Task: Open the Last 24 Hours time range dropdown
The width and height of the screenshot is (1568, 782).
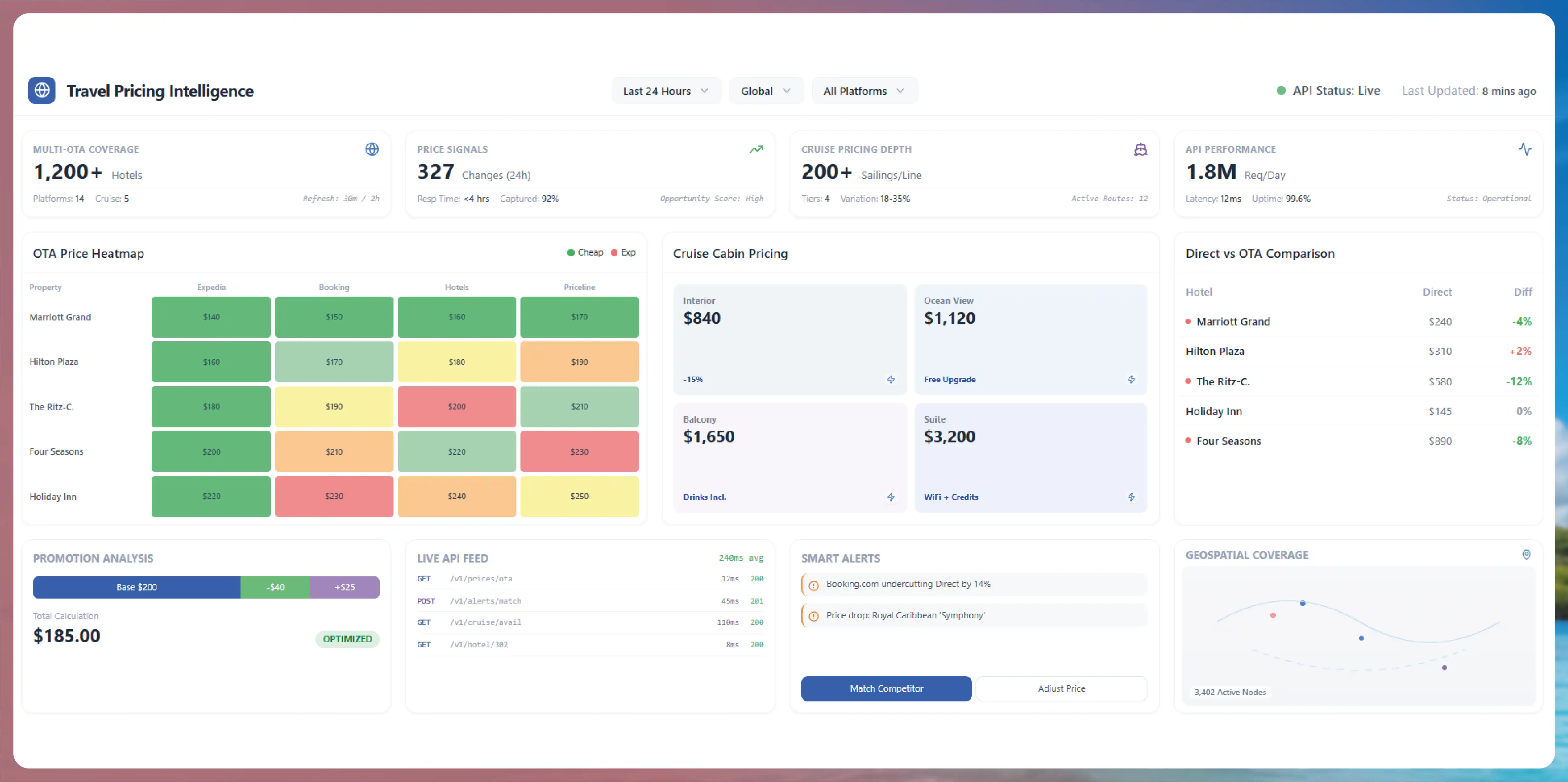Action: click(x=666, y=91)
